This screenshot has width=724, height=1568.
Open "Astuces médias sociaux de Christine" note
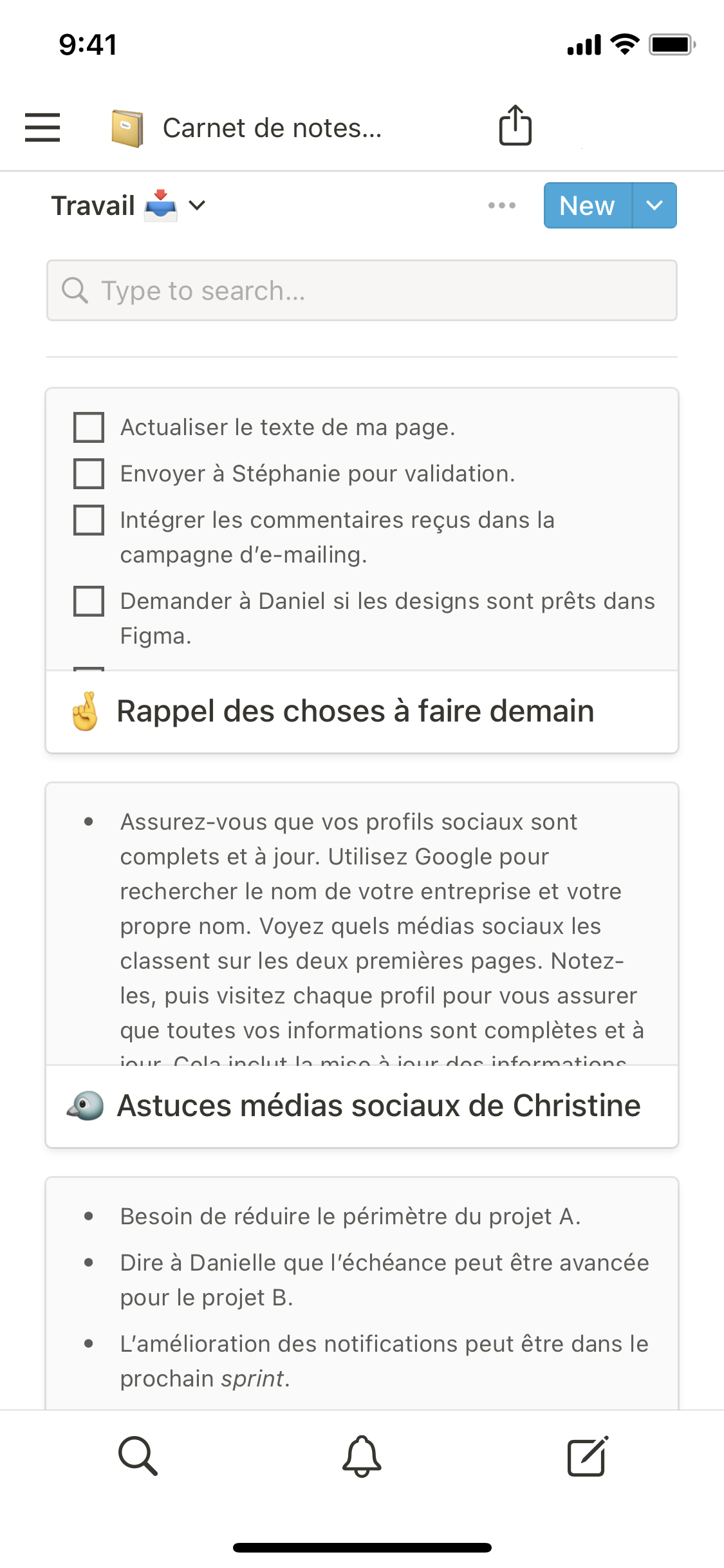378,1106
